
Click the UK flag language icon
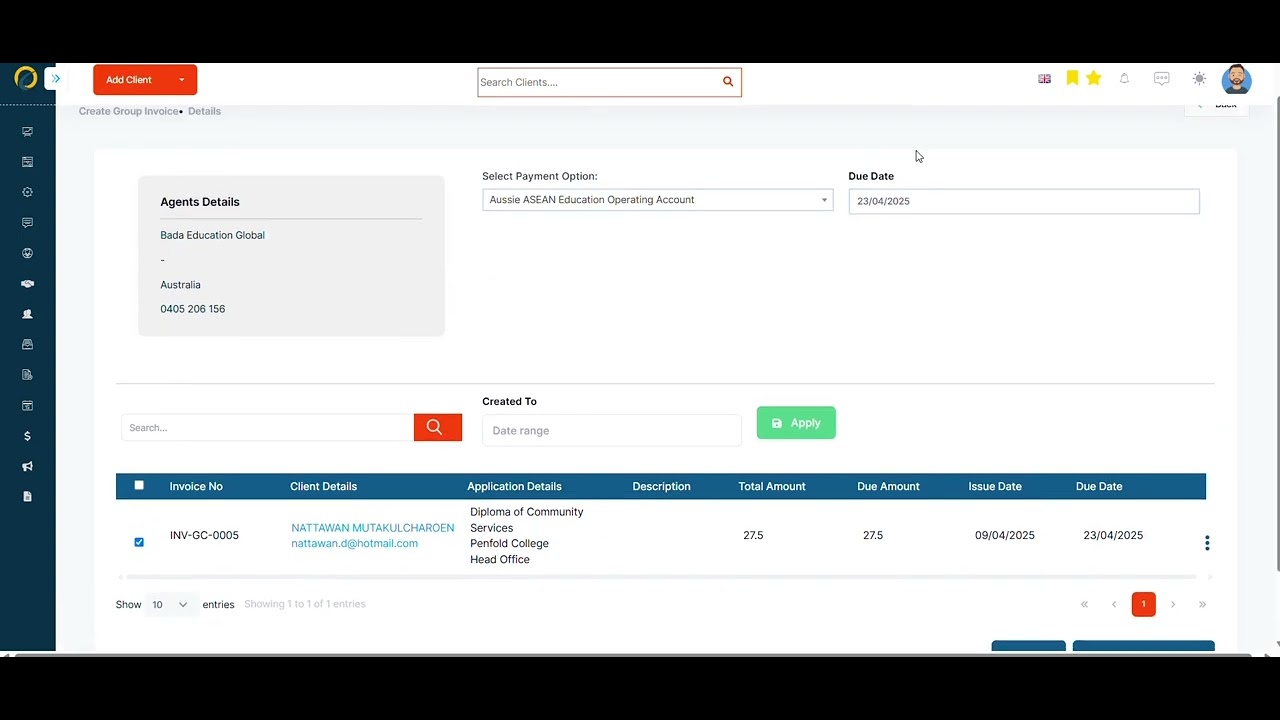(1044, 79)
